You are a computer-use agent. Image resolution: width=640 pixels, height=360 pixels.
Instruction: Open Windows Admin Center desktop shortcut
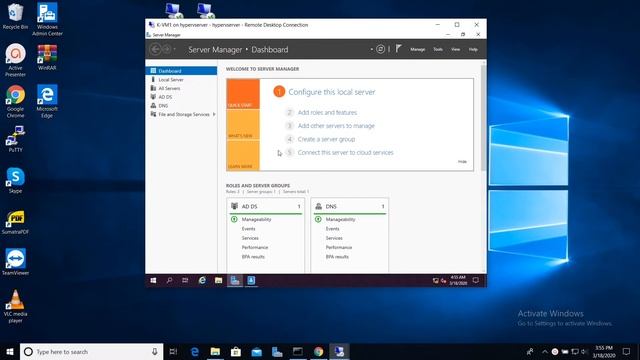[47, 19]
